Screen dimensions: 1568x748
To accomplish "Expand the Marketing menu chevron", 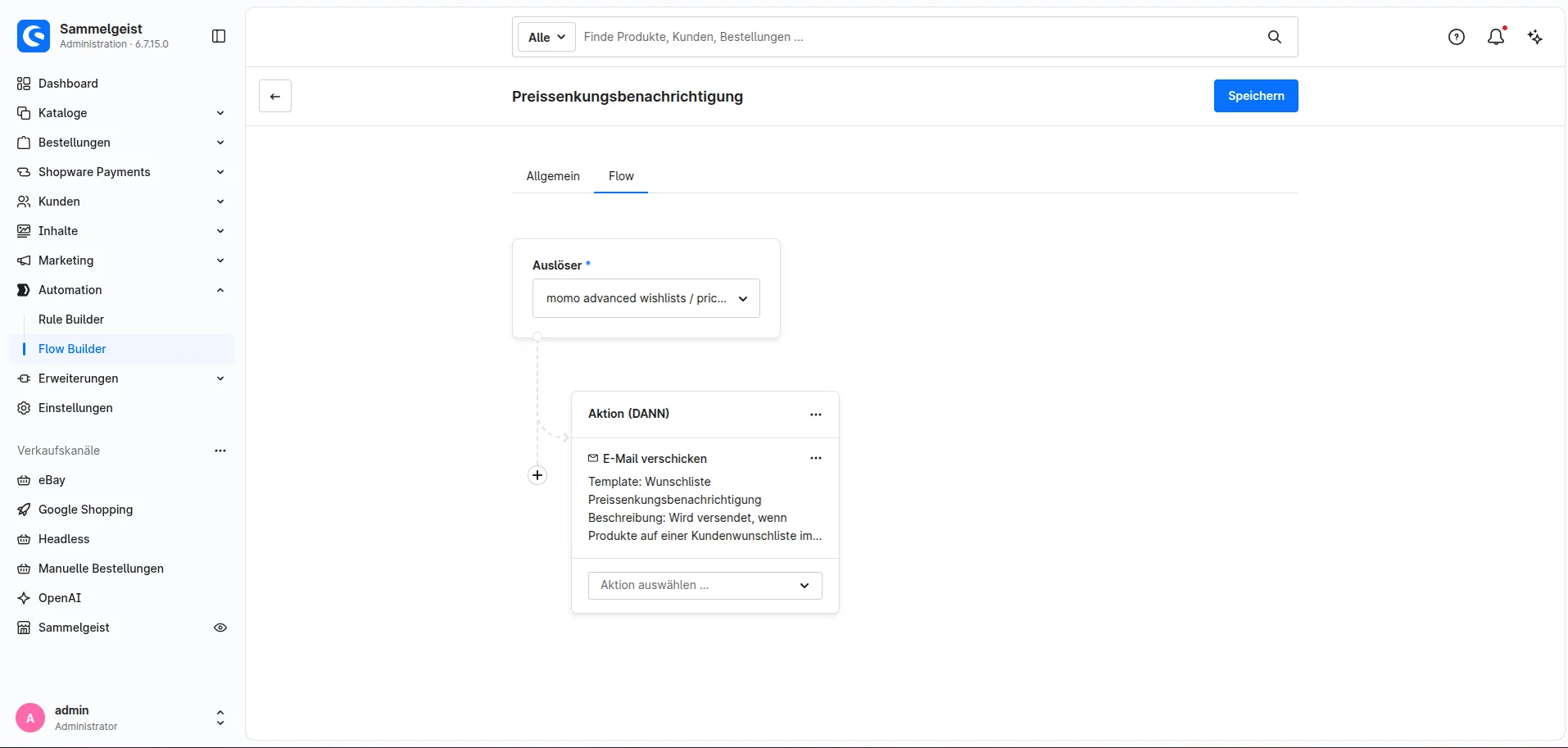I will [x=220, y=261].
